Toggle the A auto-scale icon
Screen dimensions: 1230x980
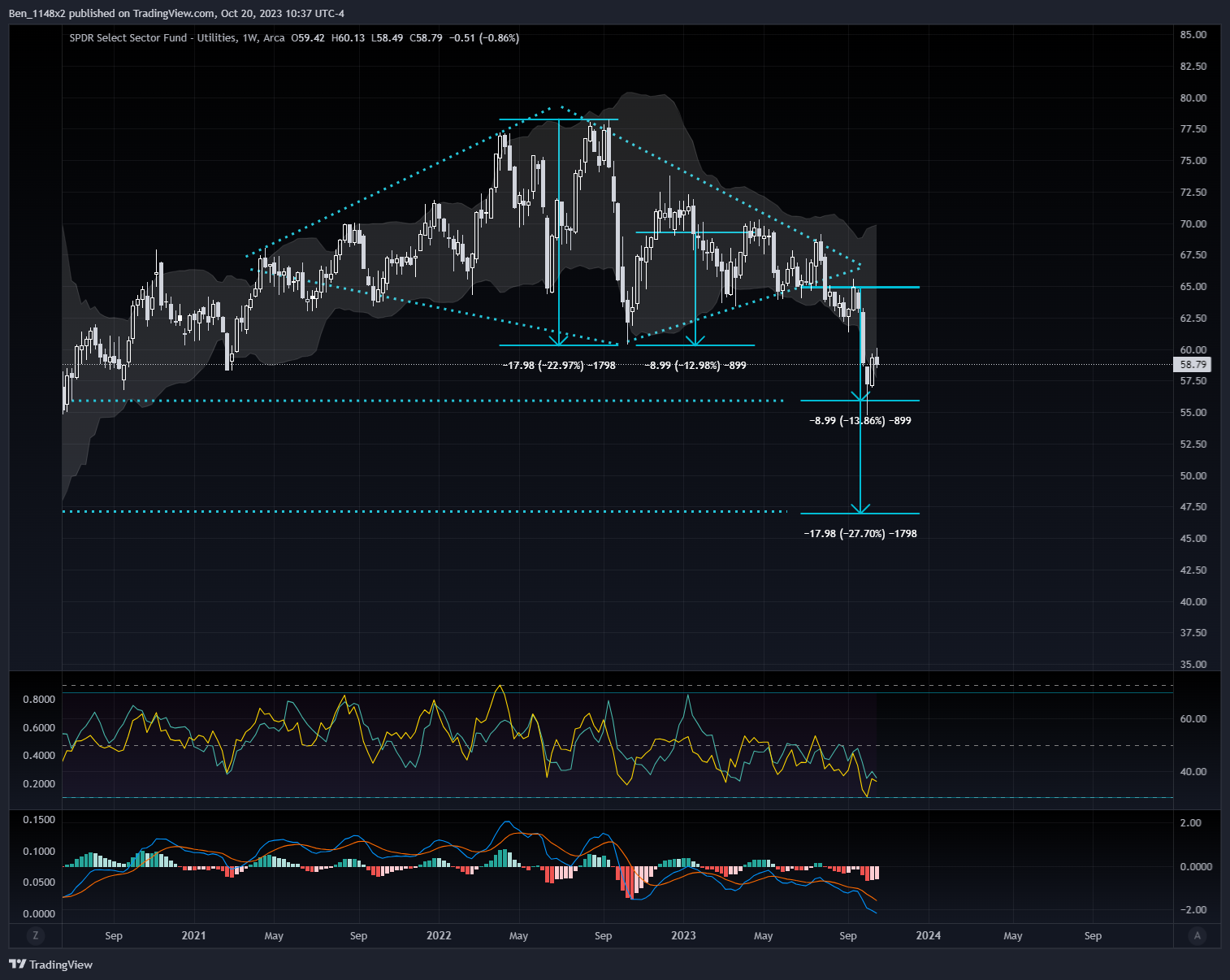1197,935
